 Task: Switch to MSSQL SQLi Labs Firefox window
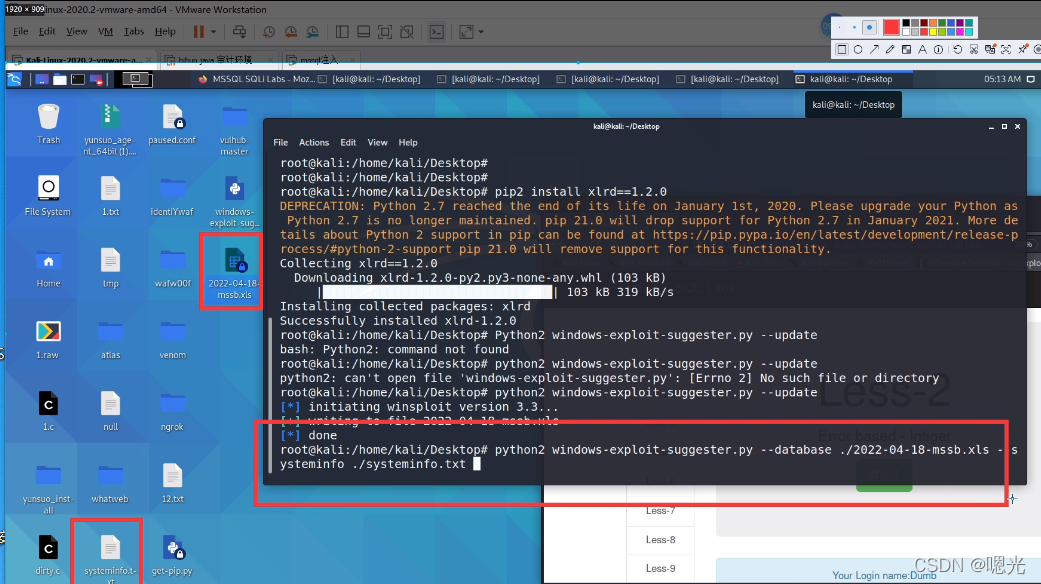tap(256, 79)
